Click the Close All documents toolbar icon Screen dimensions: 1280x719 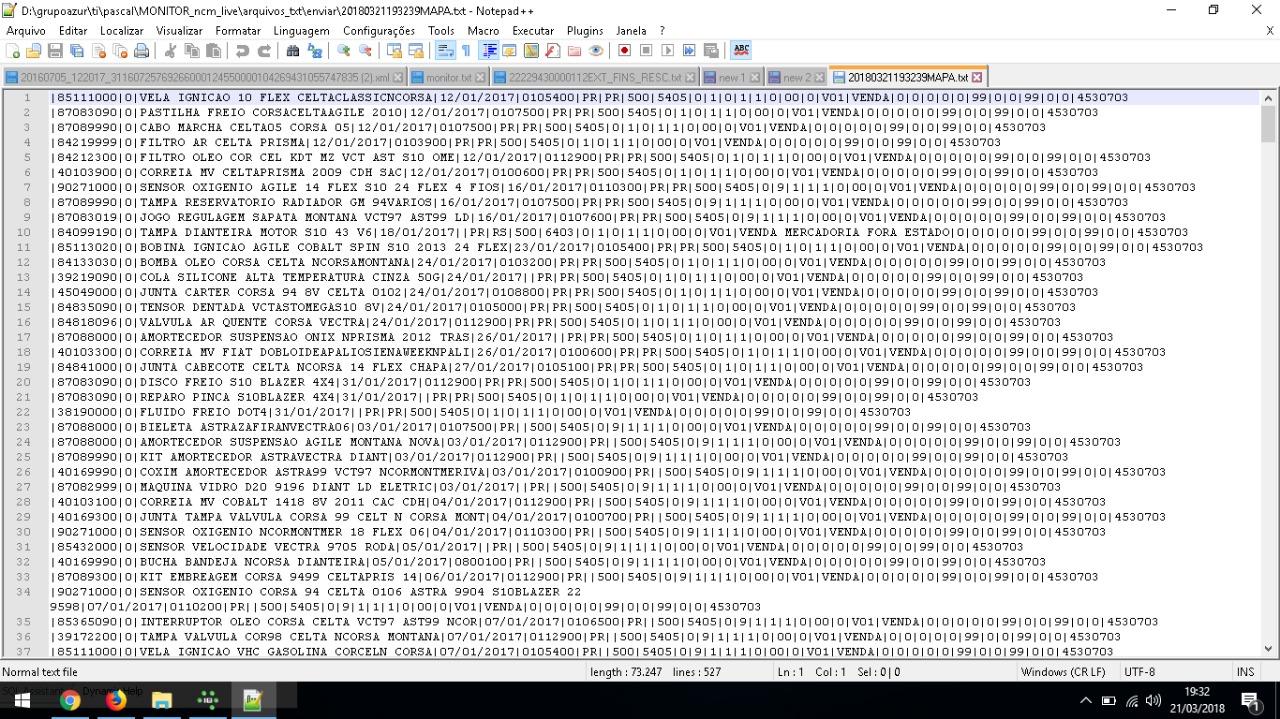click(120, 51)
